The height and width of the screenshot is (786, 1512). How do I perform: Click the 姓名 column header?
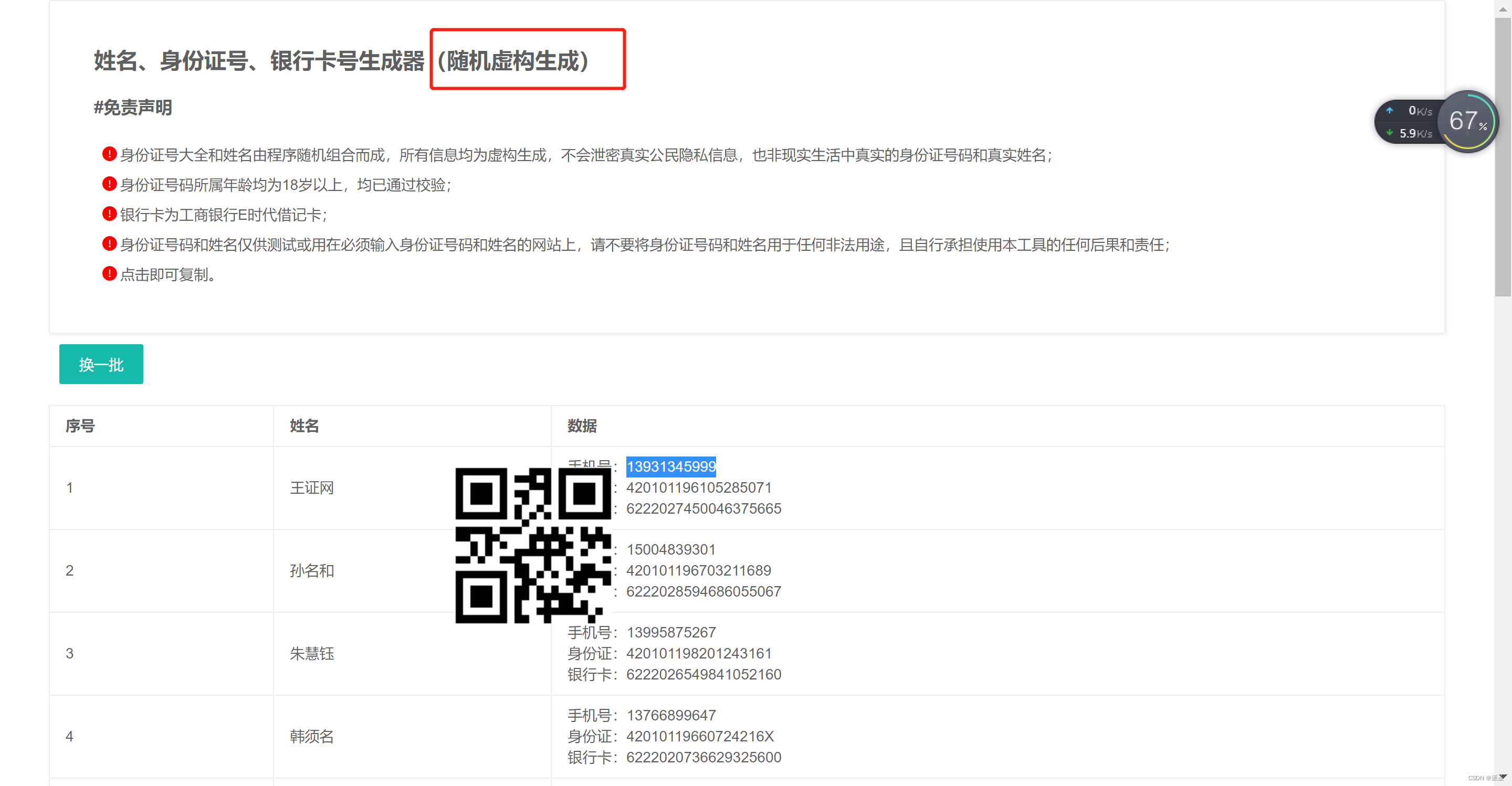304,426
